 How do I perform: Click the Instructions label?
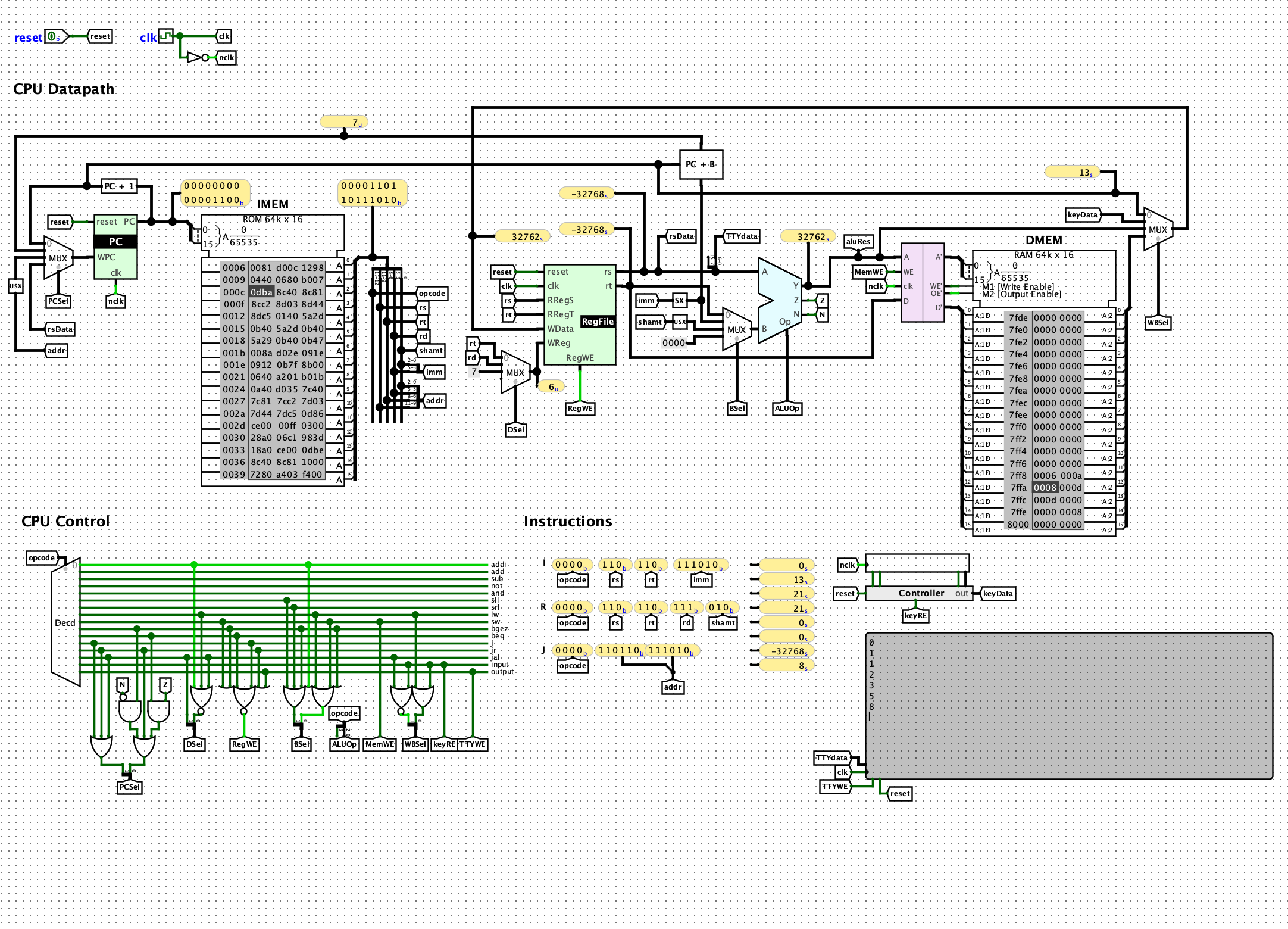point(568,522)
